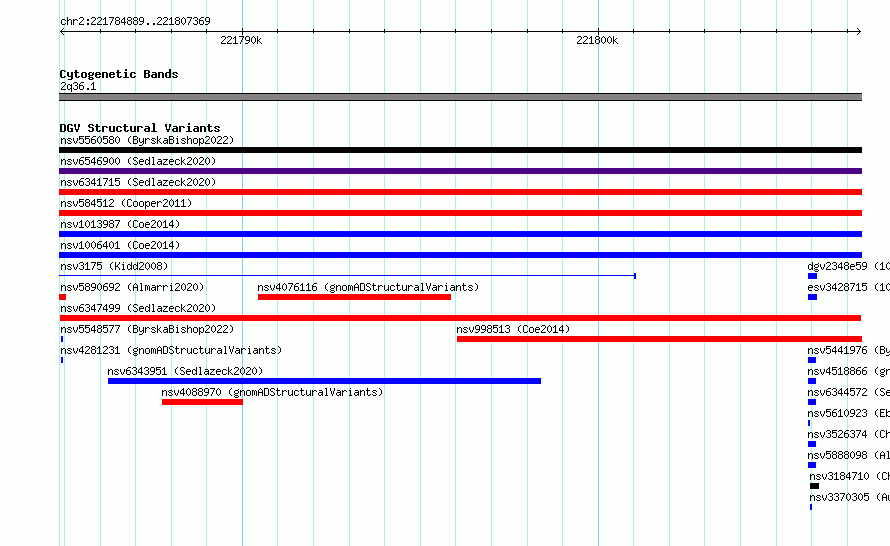This screenshot has height=546, width=890.
Task: Select the purple nsv6546900 variant bar
Action: (460, 171)
